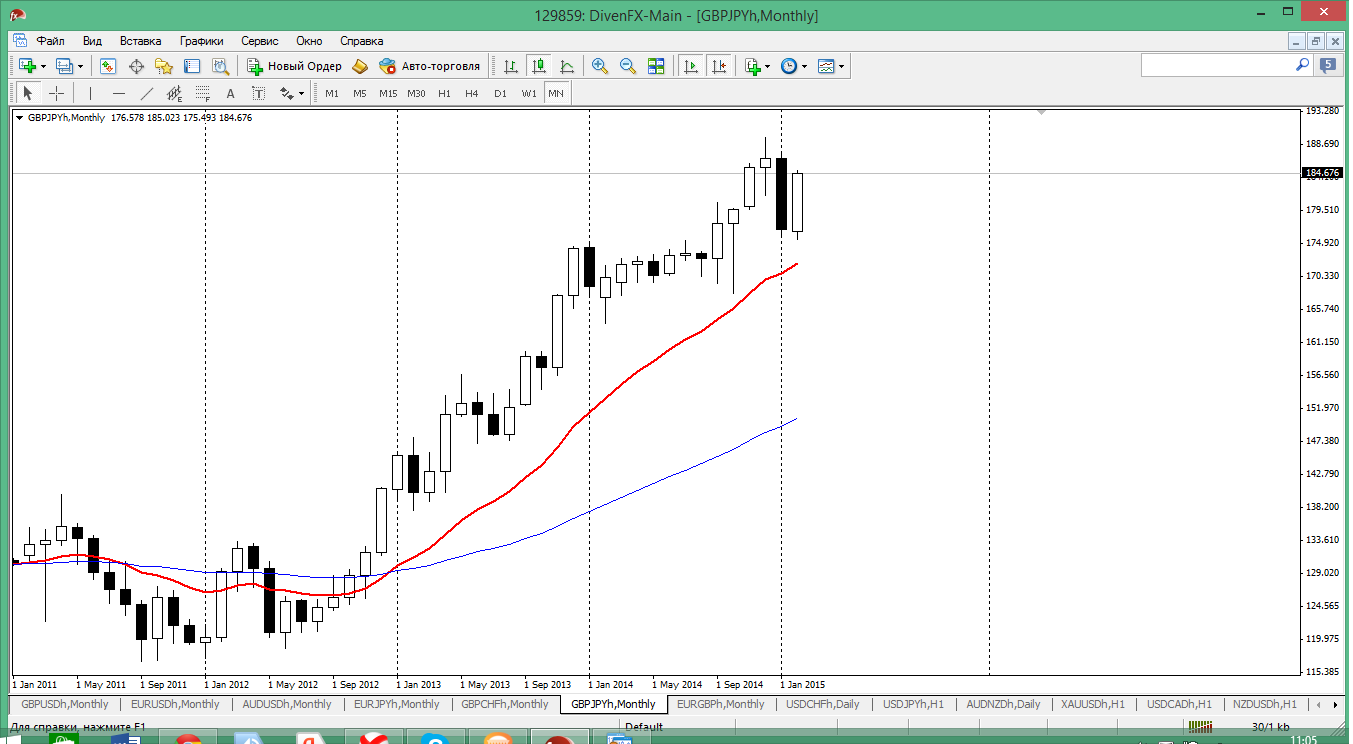Switch to the XAUUSDh,H1 chart tab
Image resolution: width=1353 pixels, height=744 pixels.
click(x=1093, y=704)
